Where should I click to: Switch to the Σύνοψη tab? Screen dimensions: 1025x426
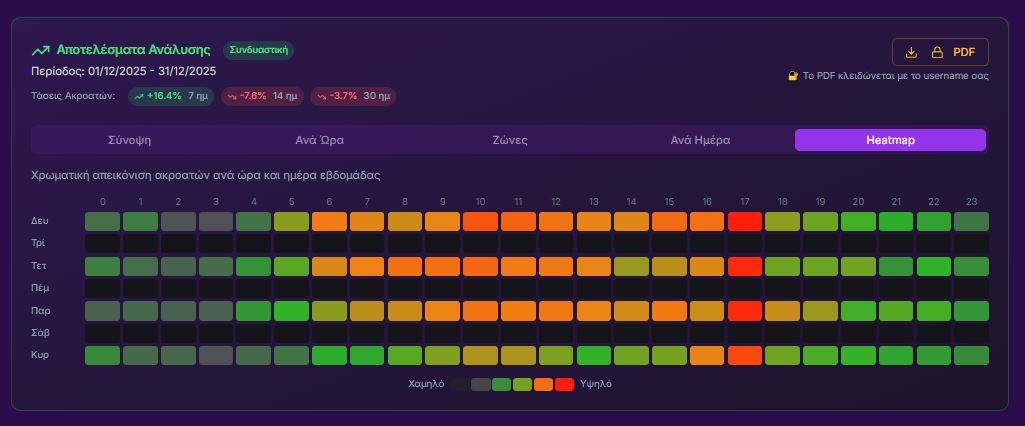coord(129,140)
